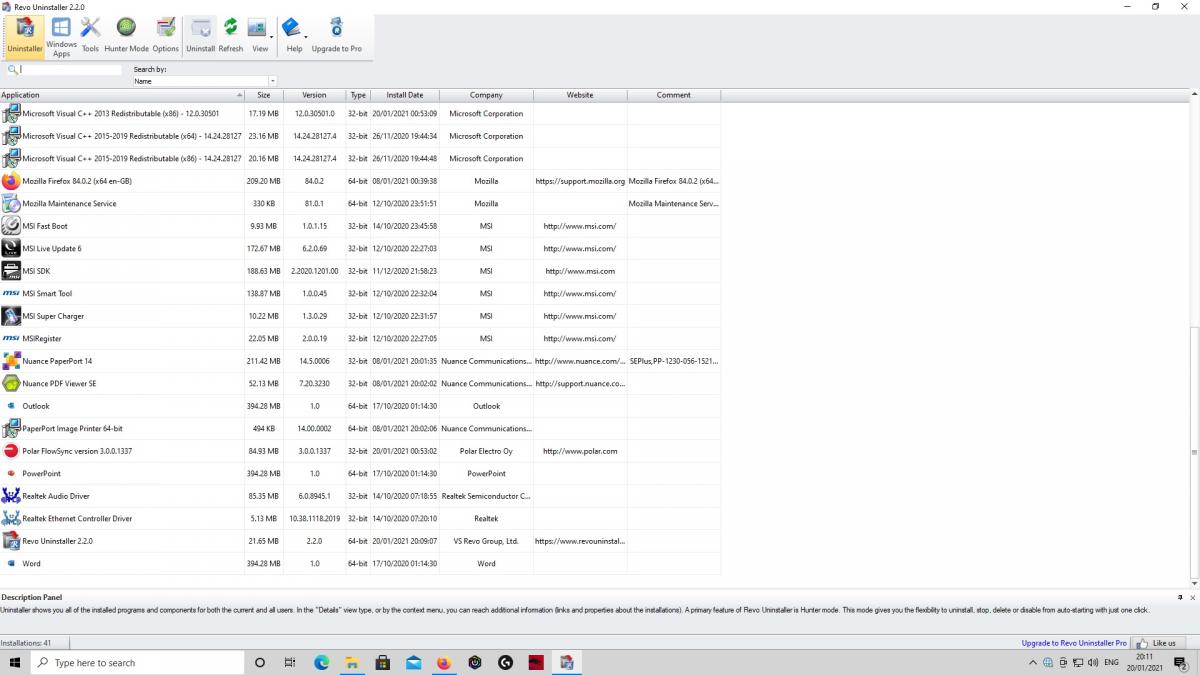The image size is (1200, 675).
Task: Select the Mozilla Firefox 84.0.2 icon
Action: click(11, 181)
